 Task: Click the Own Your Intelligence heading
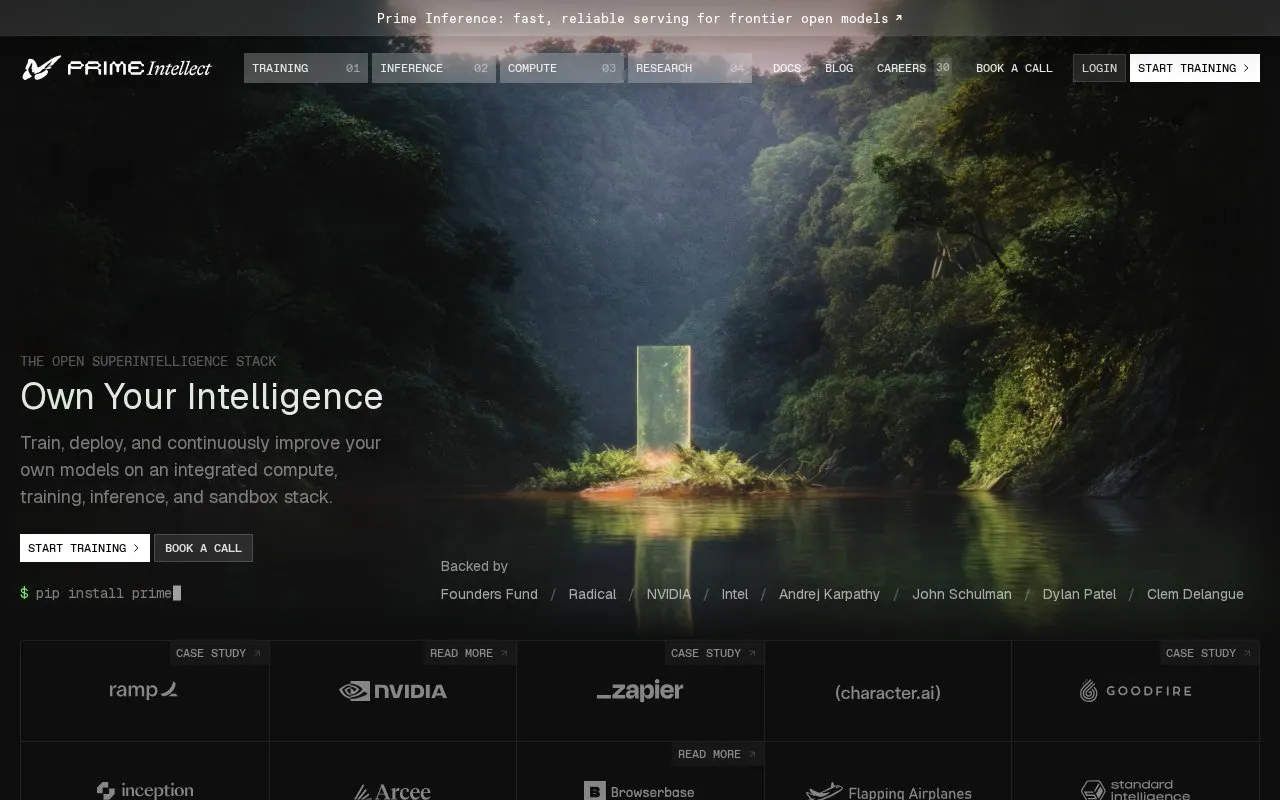click(202, 397)
